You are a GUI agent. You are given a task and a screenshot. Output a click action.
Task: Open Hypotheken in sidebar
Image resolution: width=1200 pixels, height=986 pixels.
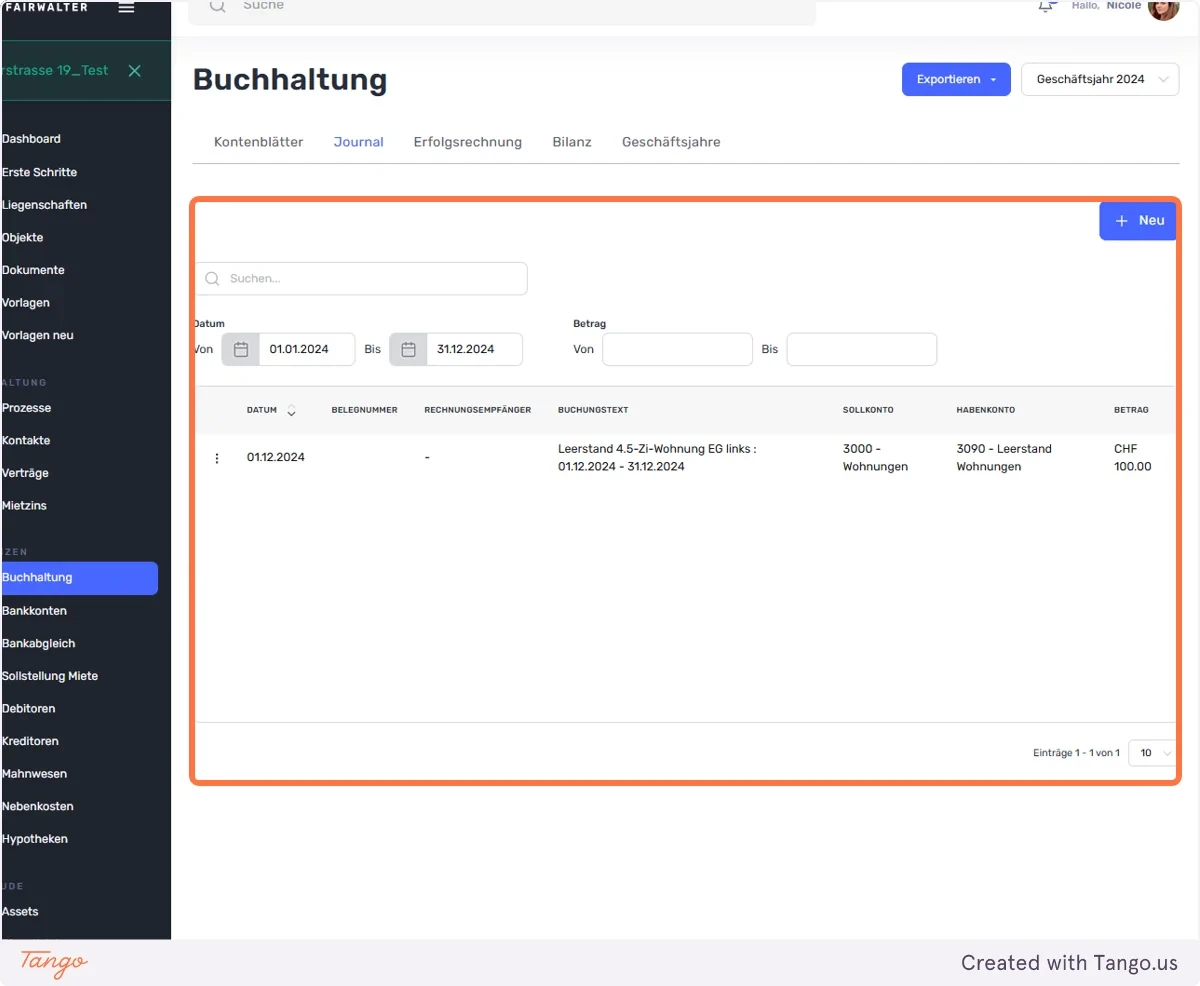pos(35,839)
